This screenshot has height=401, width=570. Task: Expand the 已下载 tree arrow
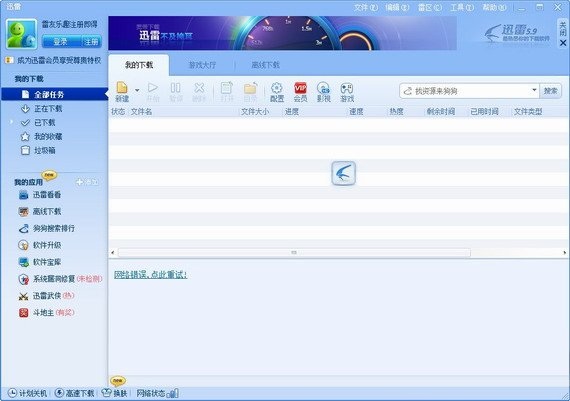pyautogui.click(x=11, y=122)
